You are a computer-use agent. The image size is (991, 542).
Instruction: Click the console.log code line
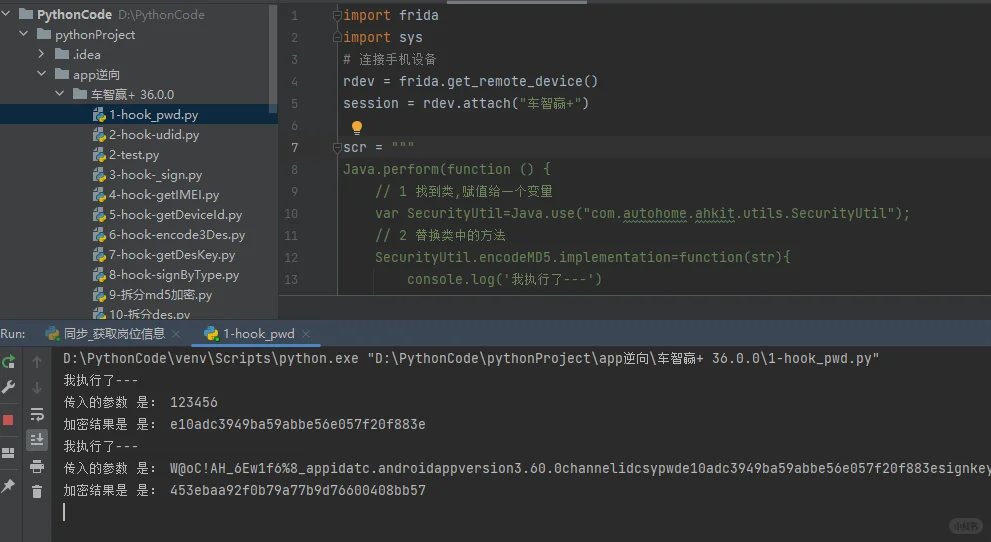(504, 279)
